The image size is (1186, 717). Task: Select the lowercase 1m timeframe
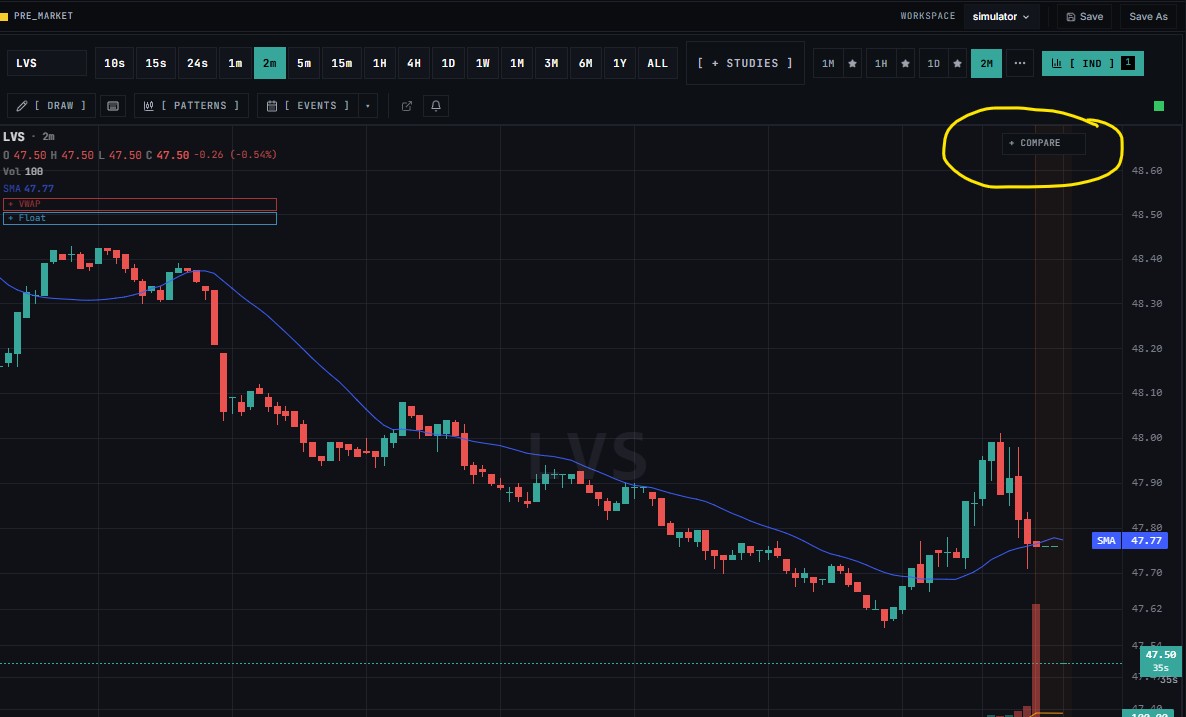pyautogui.click(x=235, y=64)
